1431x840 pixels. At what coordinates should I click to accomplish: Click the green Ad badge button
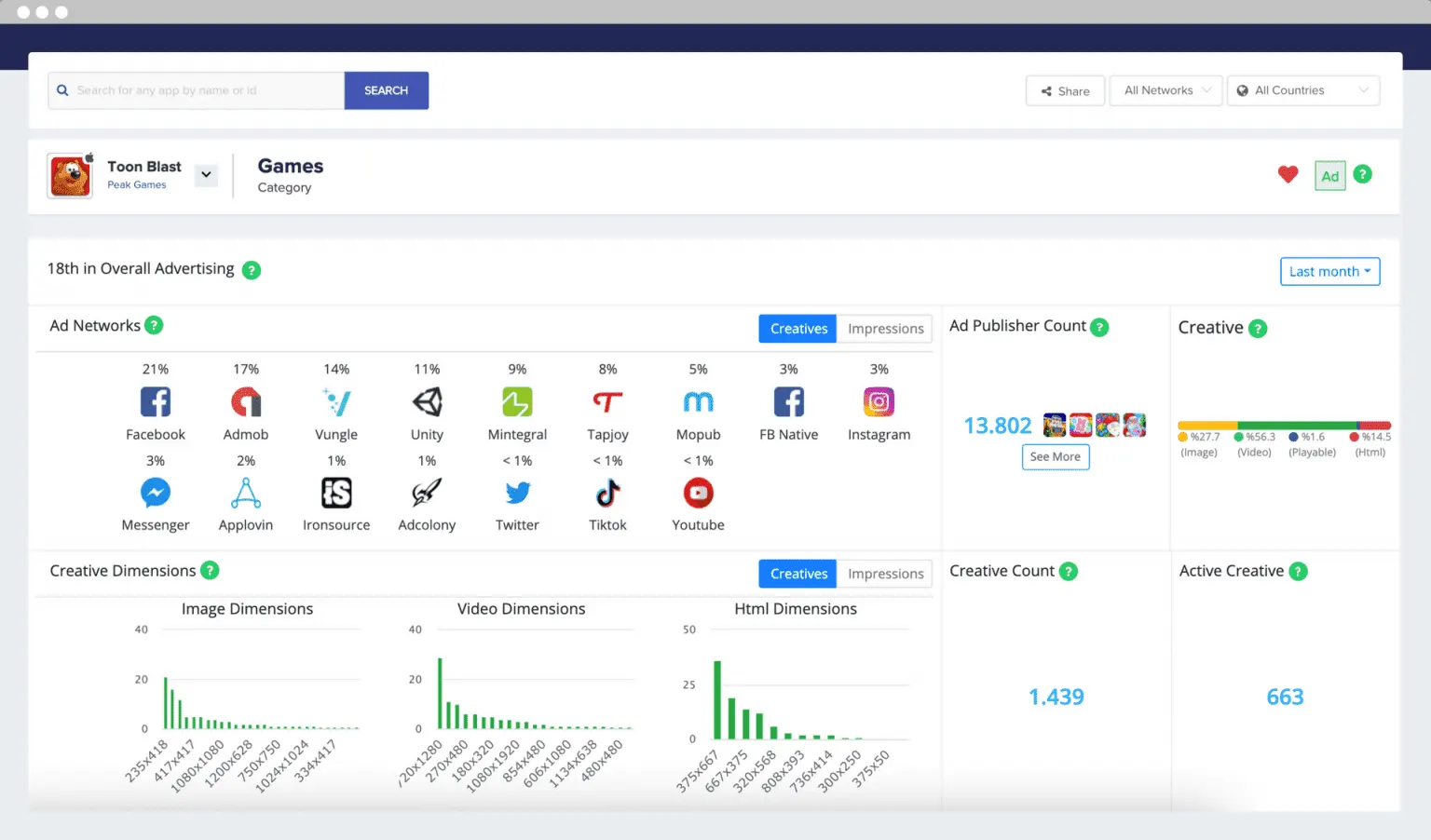coord(1330,175)
